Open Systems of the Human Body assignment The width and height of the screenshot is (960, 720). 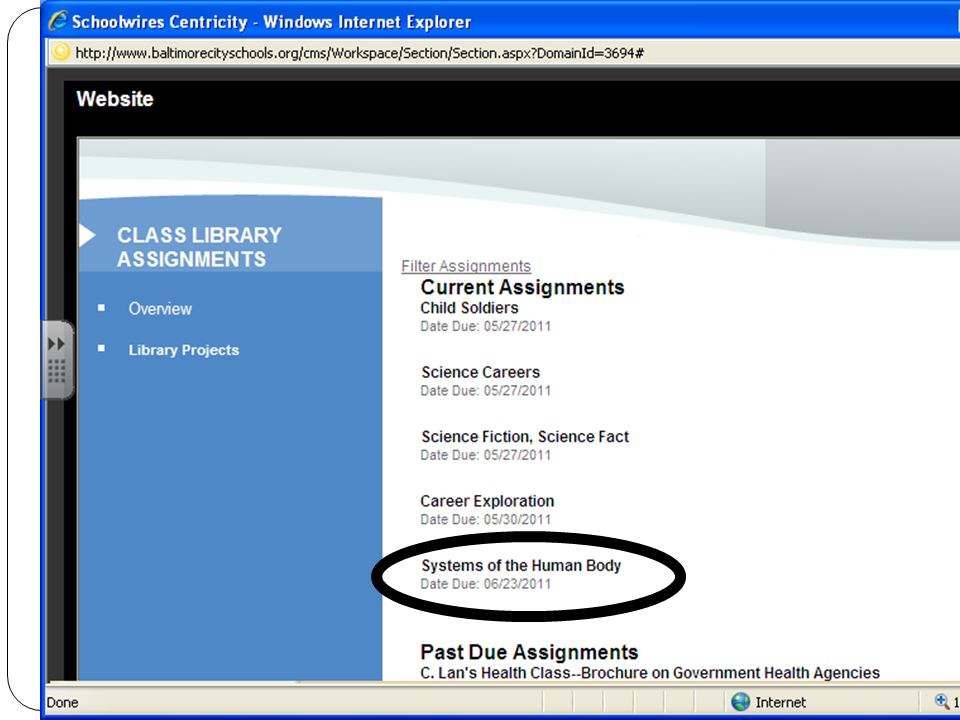click(521, 565)
